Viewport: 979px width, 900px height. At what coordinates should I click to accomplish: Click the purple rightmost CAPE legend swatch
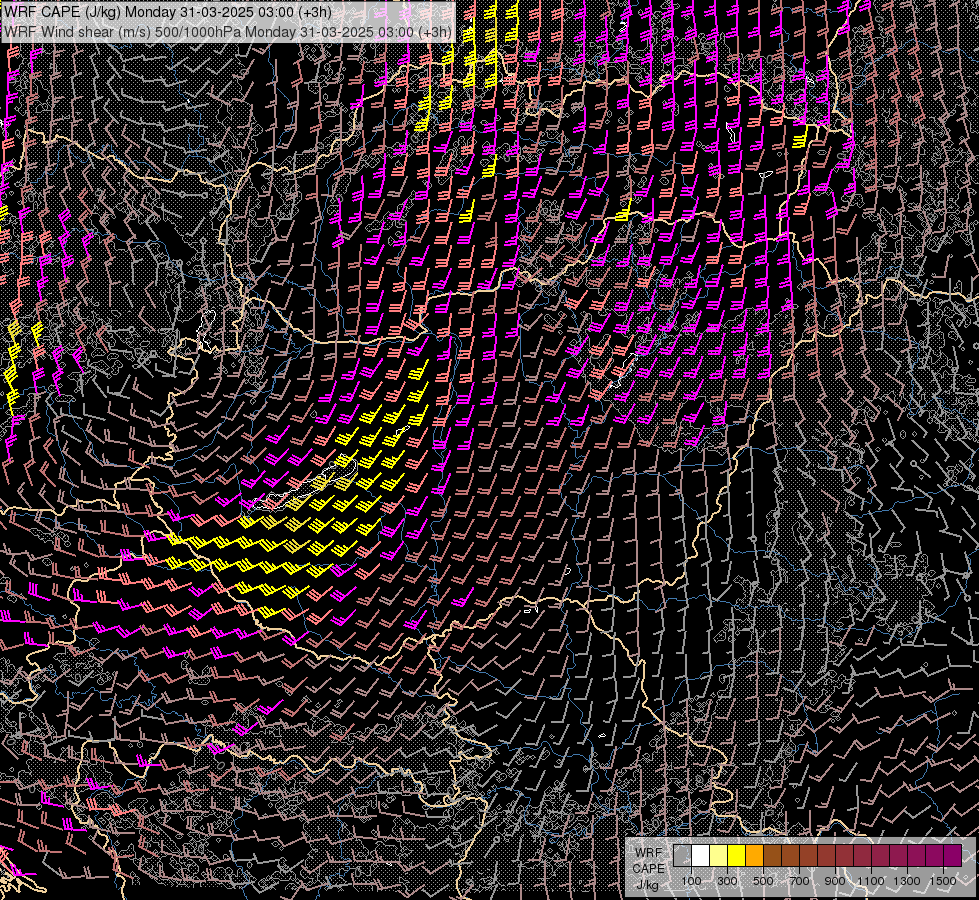(953, 856)
